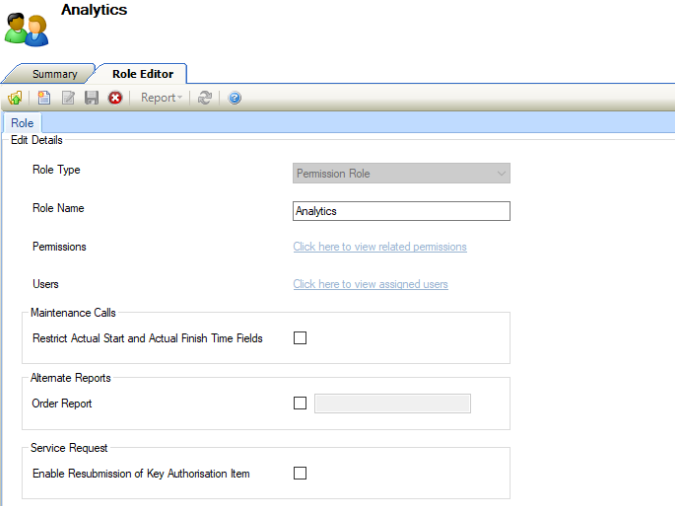This screenshot has width=675, height=506.
Task: Click the New role document icon
Action: pyautogui.click(x=44, y=98)
